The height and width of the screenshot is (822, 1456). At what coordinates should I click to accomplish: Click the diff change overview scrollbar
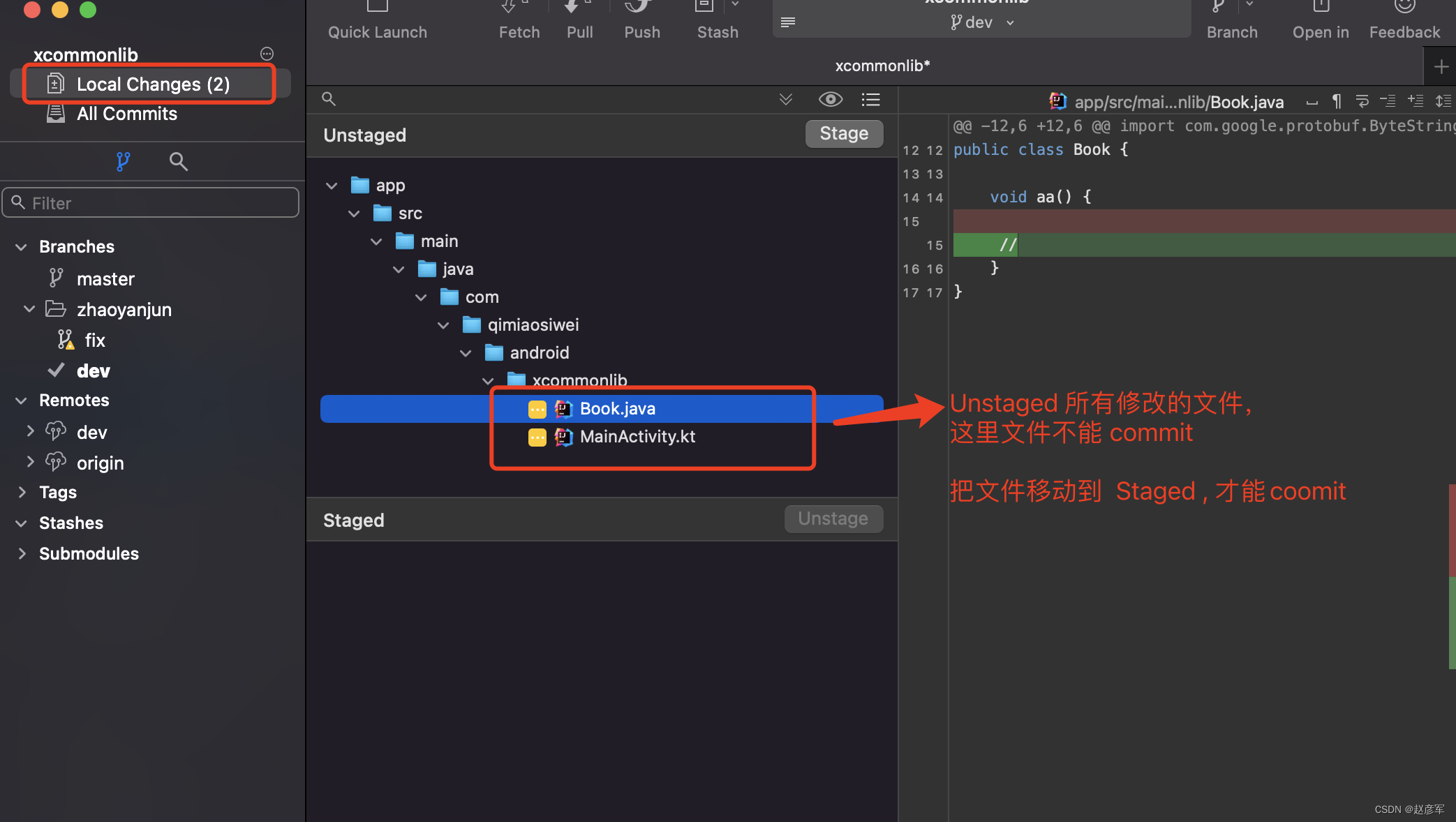point(1453,577)
